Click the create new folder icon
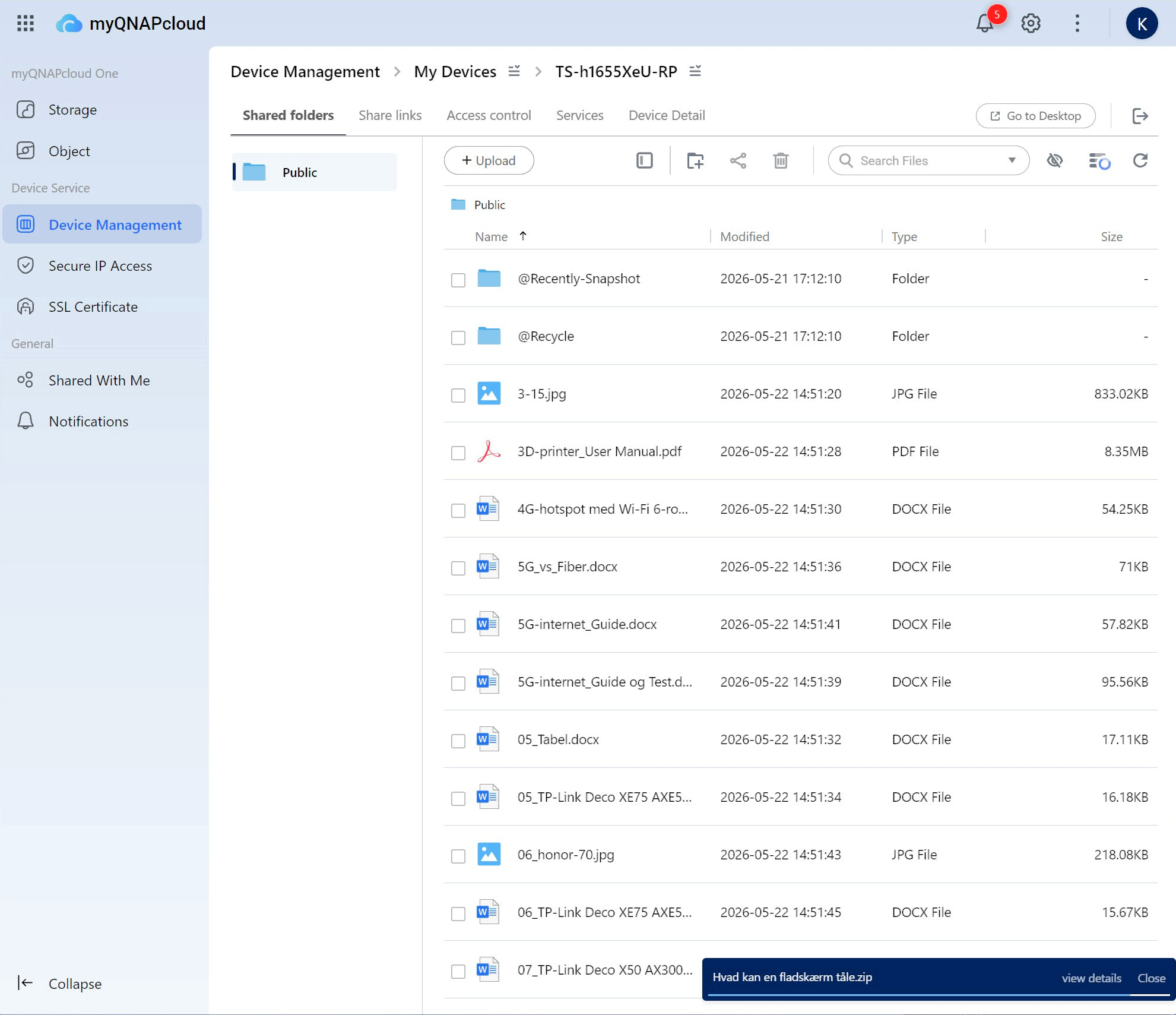Viewport: 1176px width, 1015px height. 695,160
